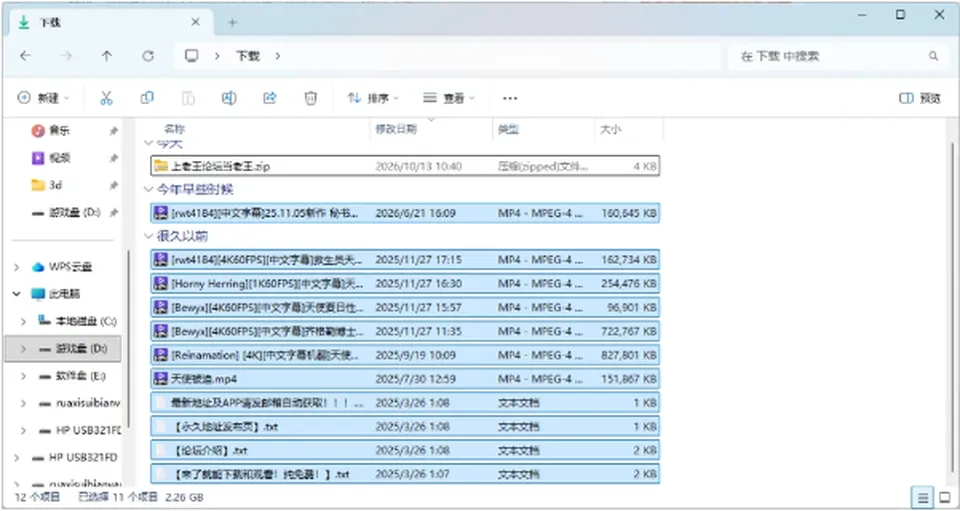
Task: Open the 新建 (New) dropdown
Action: 43,98
